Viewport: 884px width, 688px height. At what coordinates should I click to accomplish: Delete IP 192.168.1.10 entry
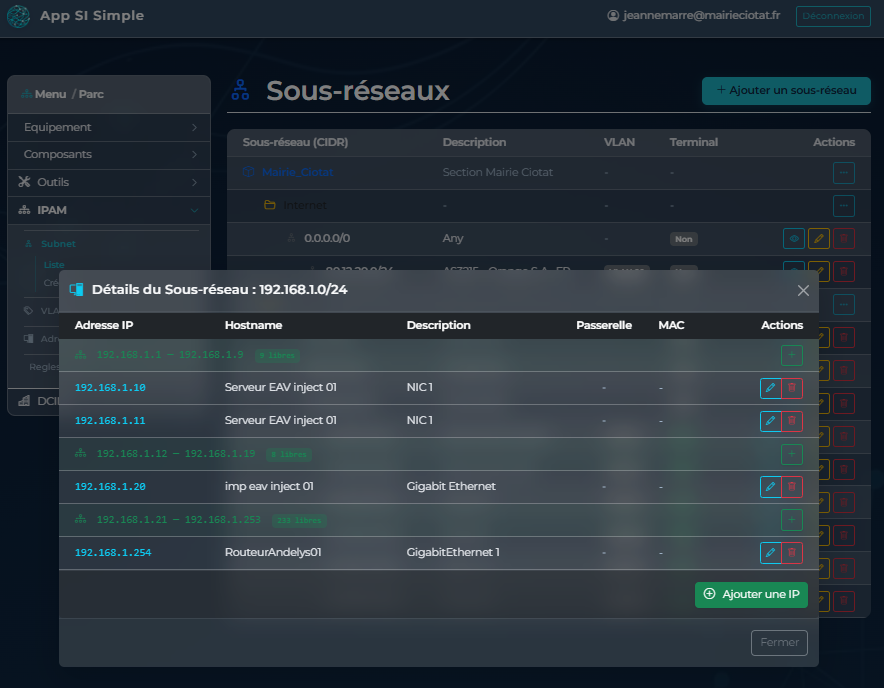tap(792, 388)
